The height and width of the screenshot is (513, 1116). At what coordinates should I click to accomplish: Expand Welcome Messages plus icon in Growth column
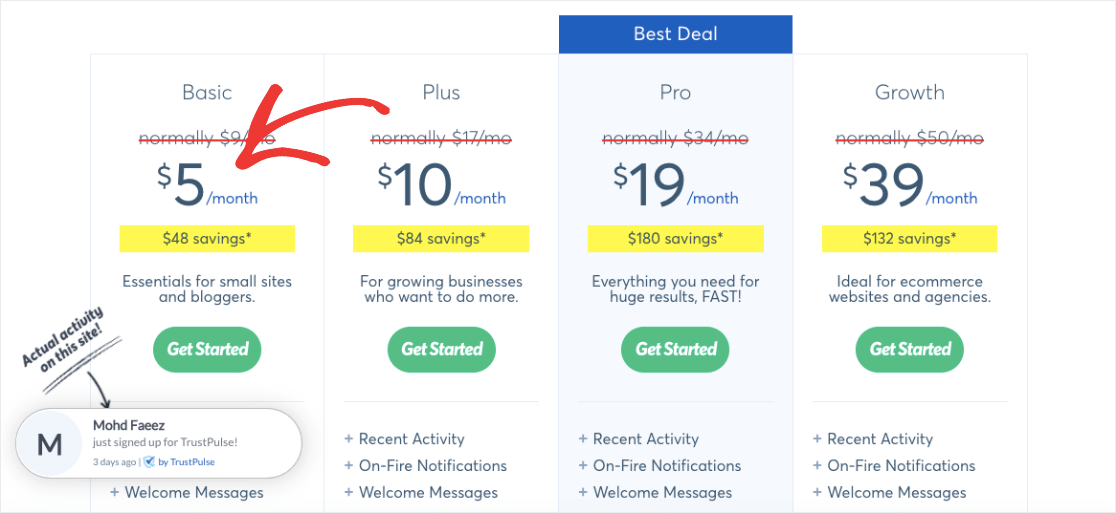click(817, 492)
